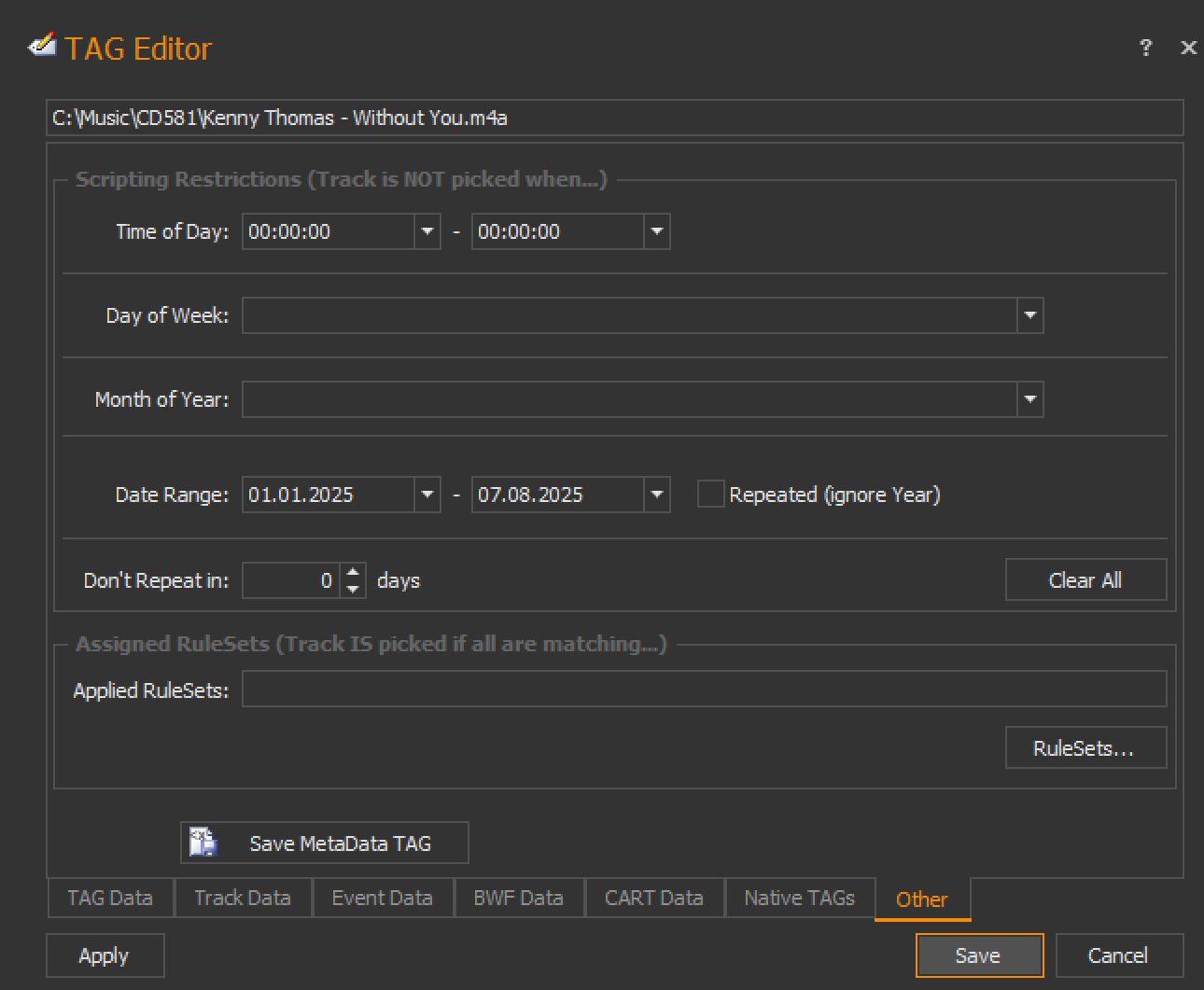
Task: Expand the Day of Week dropdown
Action: coord(1029,315)
